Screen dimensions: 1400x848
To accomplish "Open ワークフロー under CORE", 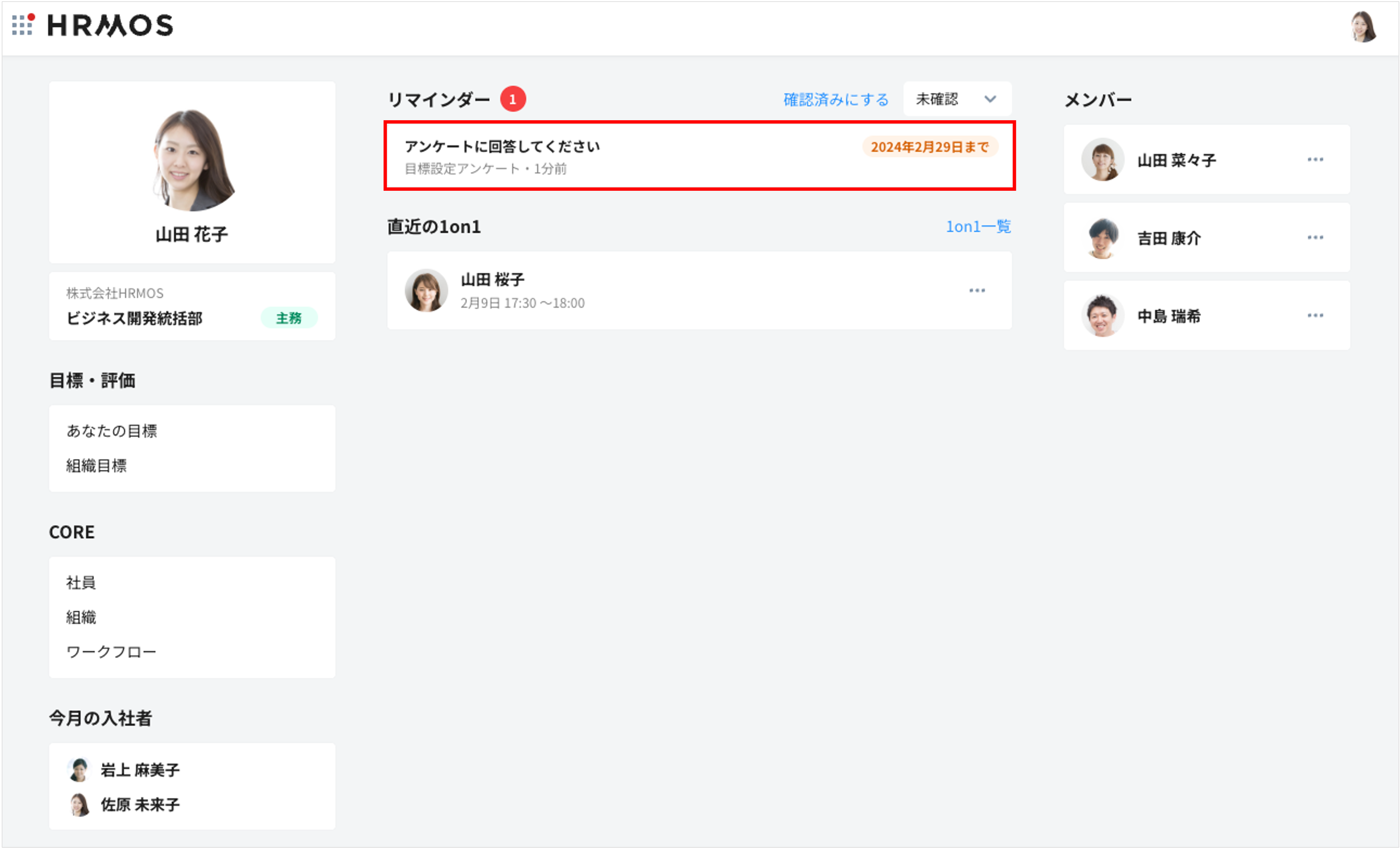I will coord(111,652).
